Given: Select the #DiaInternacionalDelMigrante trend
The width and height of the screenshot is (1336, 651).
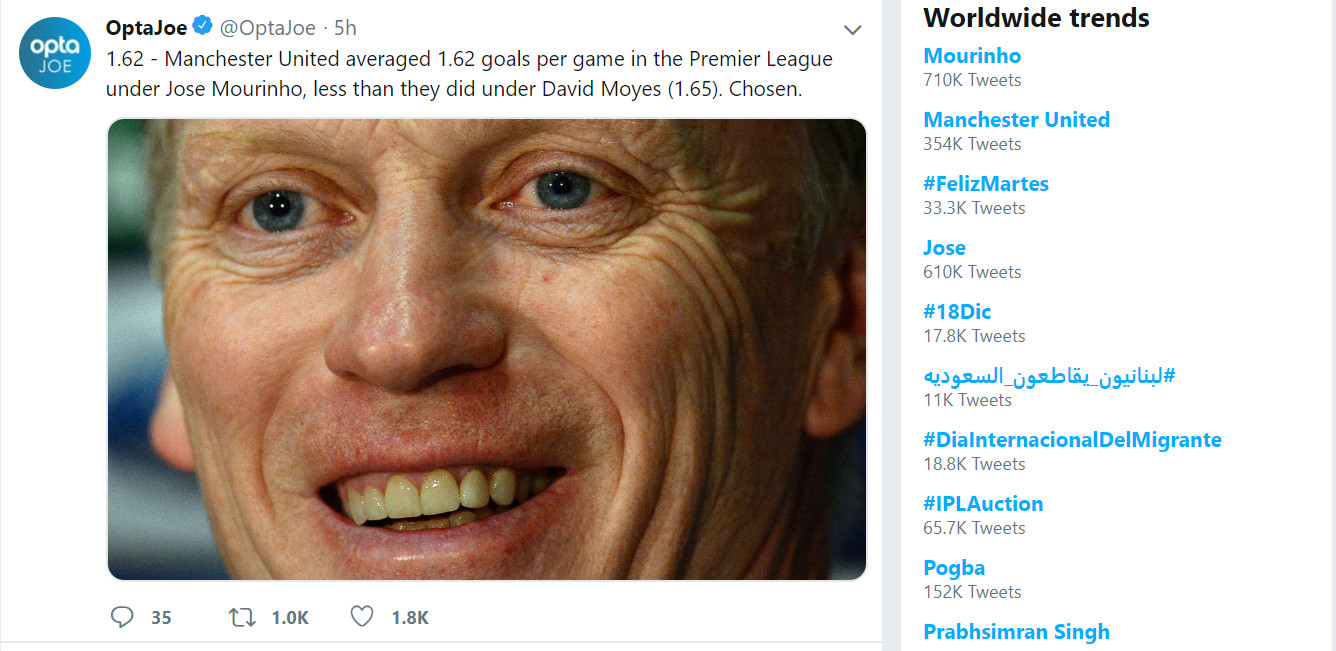Looking at the screenshot, I should click(1072, 440).
